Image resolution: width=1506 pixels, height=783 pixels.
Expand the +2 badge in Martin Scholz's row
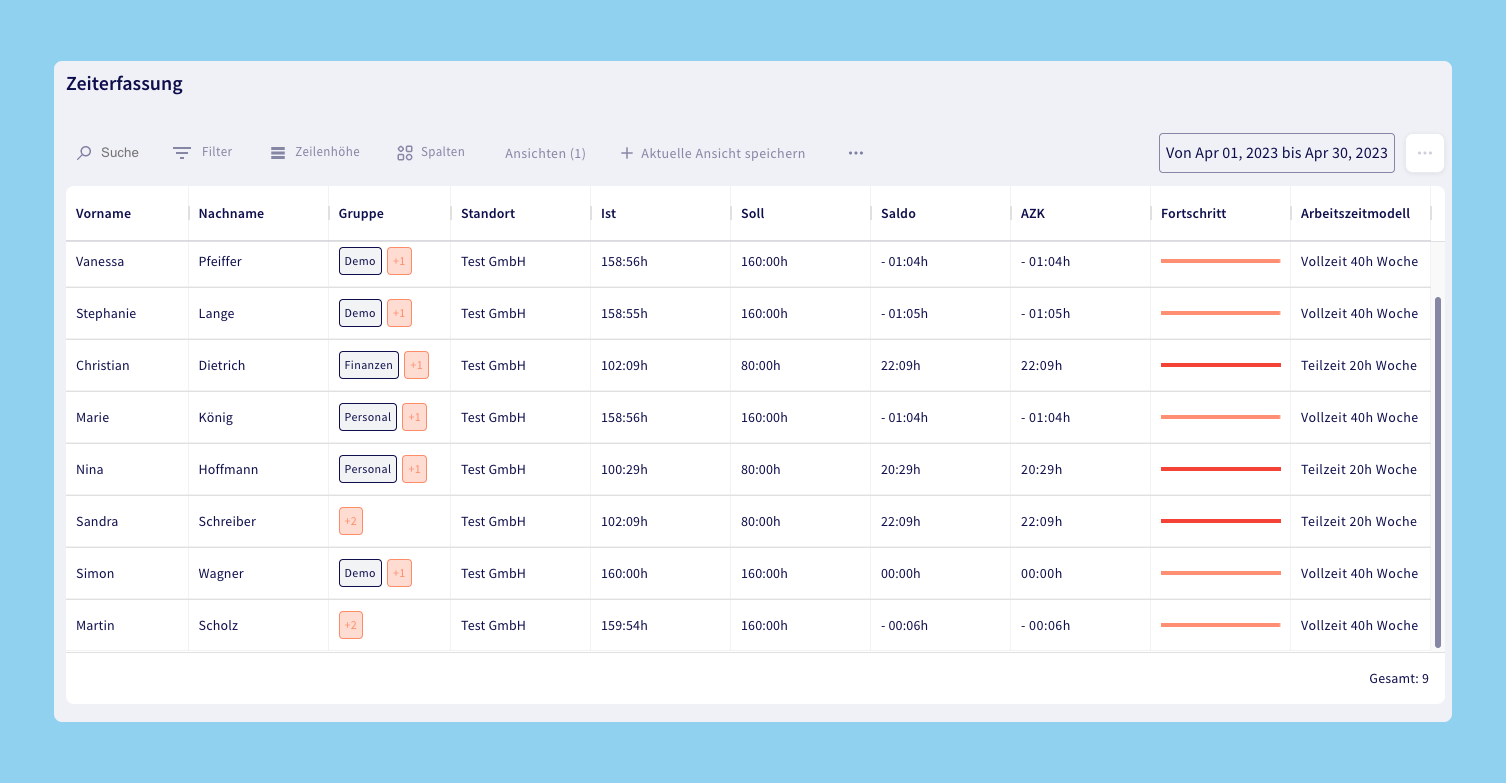coord(351,625)
